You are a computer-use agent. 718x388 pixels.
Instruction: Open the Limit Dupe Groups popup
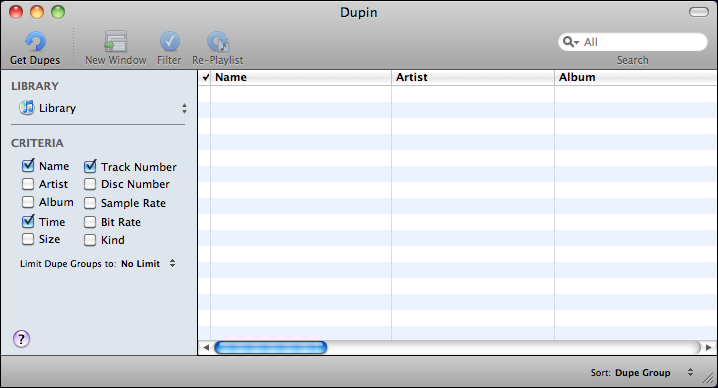click(148, 263)
